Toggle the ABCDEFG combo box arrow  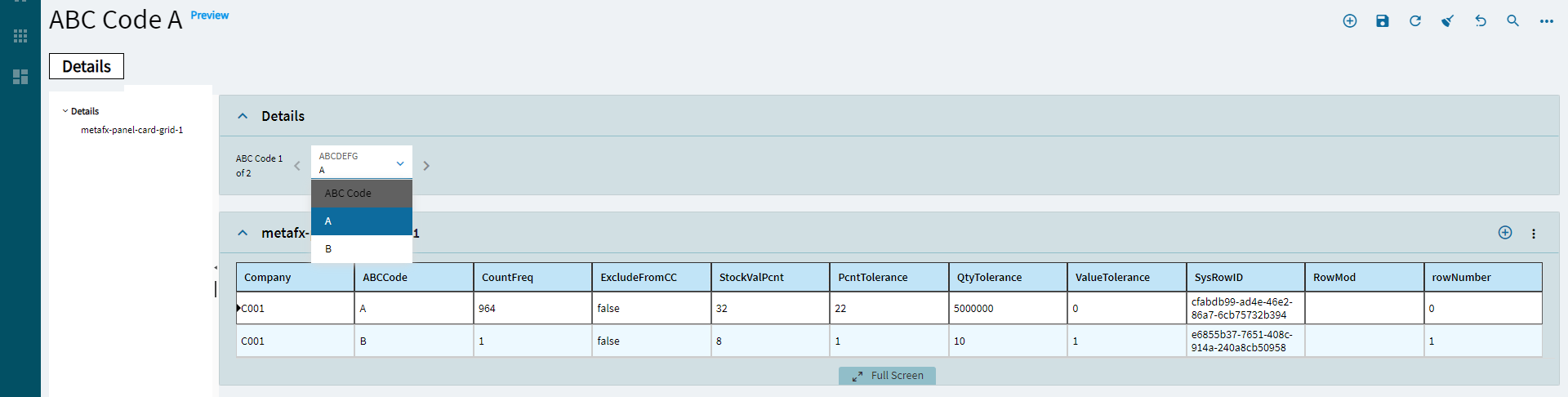click(400, 163)
